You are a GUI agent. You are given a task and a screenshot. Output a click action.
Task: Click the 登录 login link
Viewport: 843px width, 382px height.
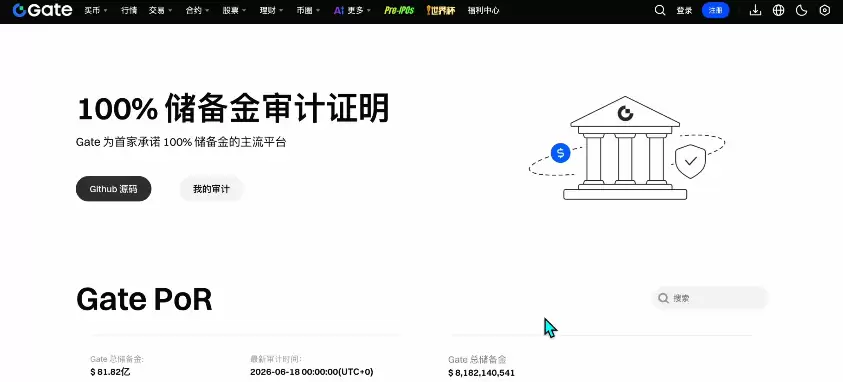[684, 10]
